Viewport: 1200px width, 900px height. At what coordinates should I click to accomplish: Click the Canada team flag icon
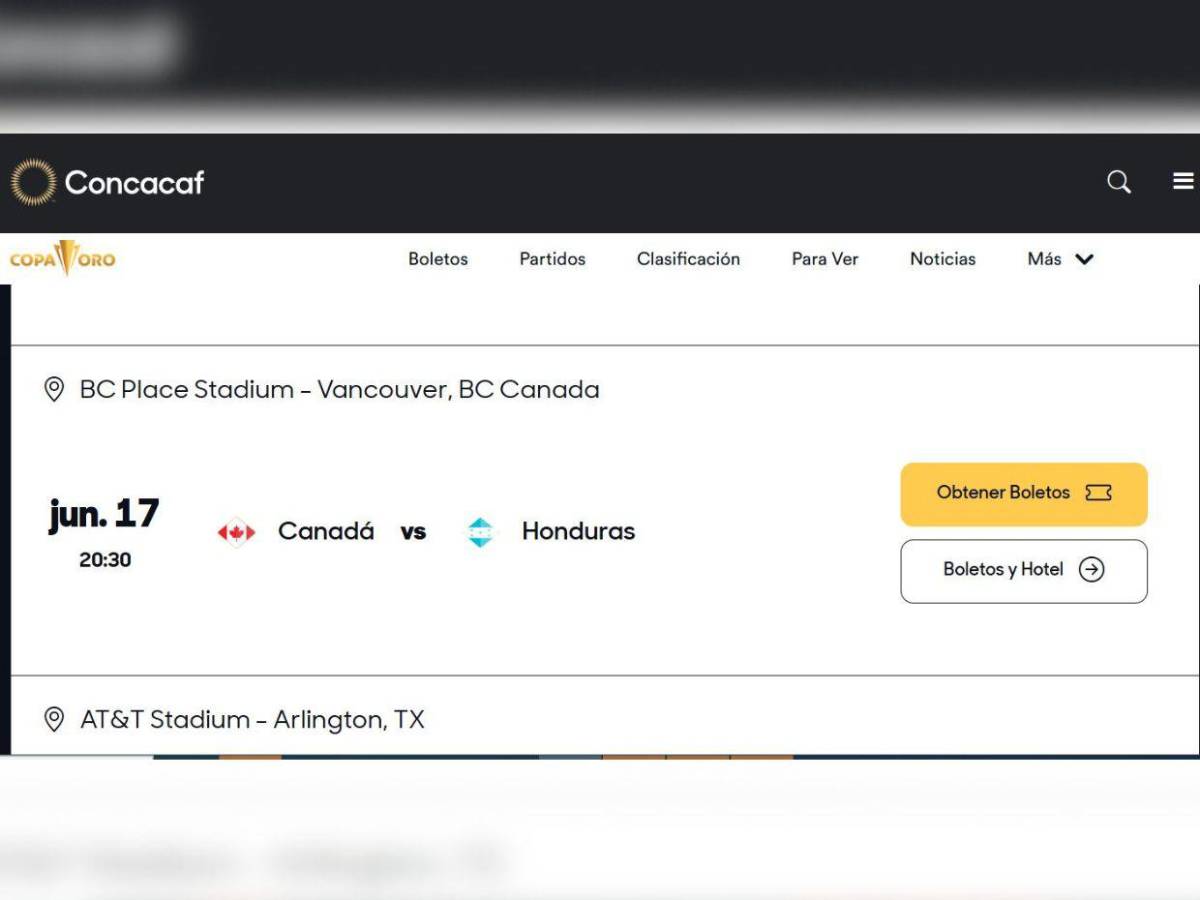(x=236, y=532)
